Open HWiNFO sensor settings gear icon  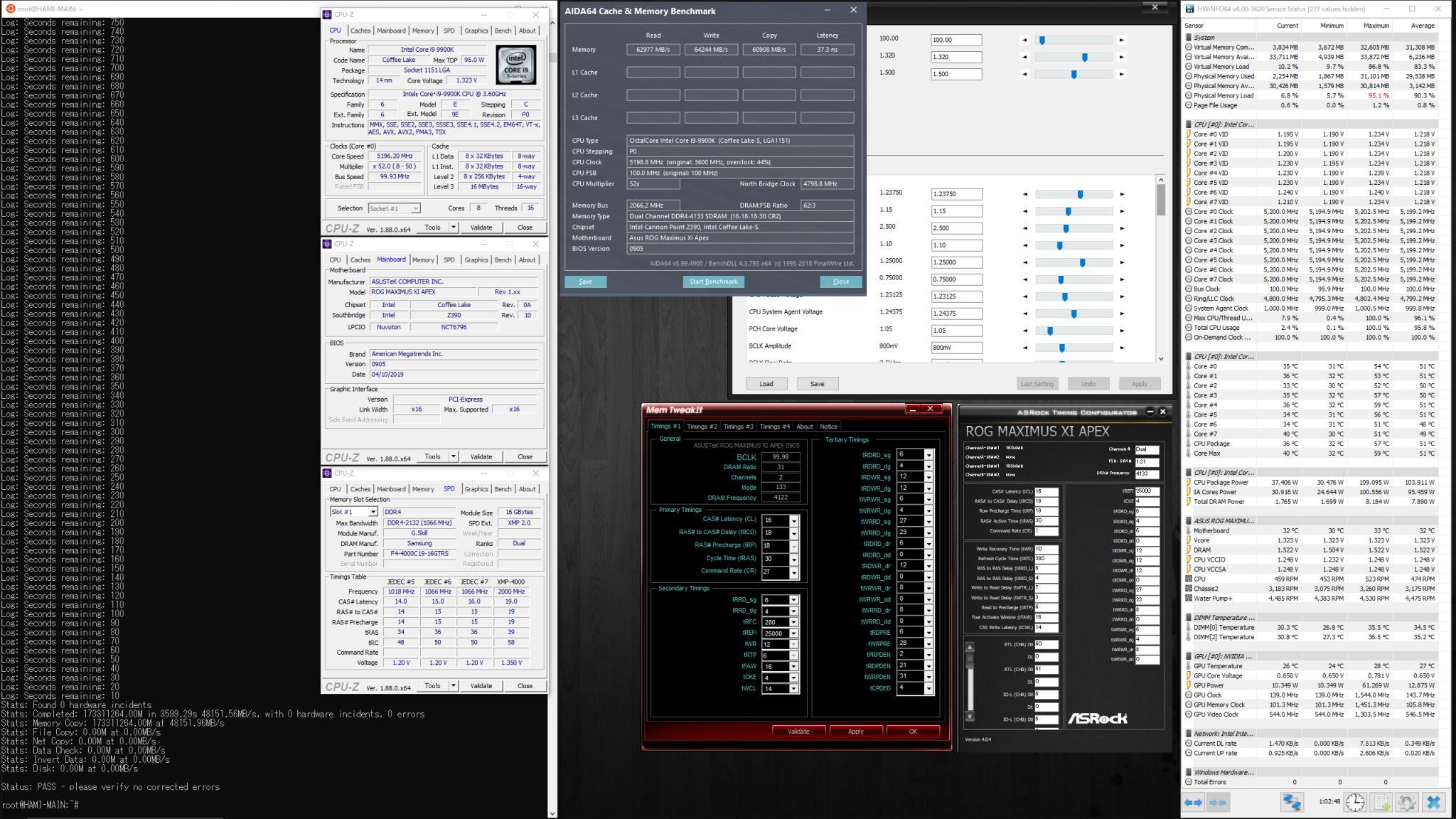[x=1407, y=803]
